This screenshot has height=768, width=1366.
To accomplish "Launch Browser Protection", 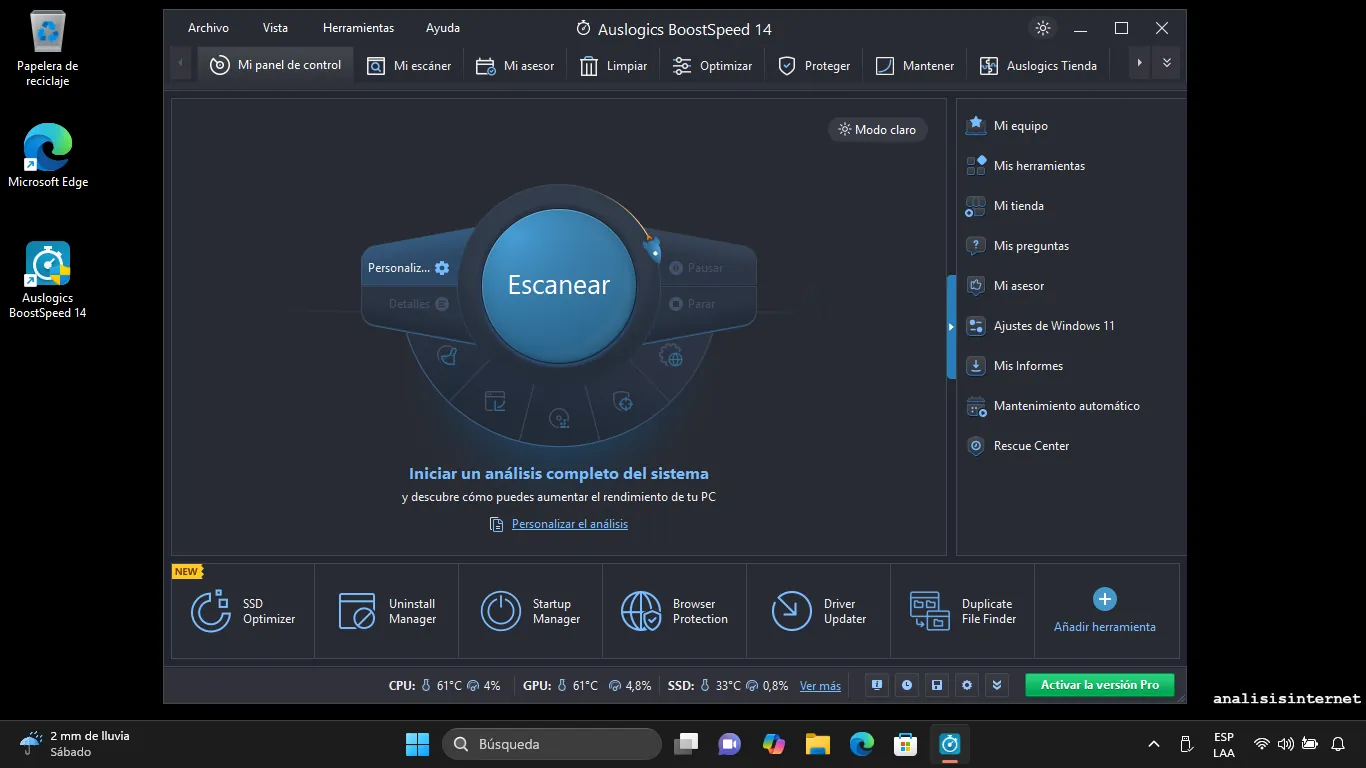I will pos(675,611).
